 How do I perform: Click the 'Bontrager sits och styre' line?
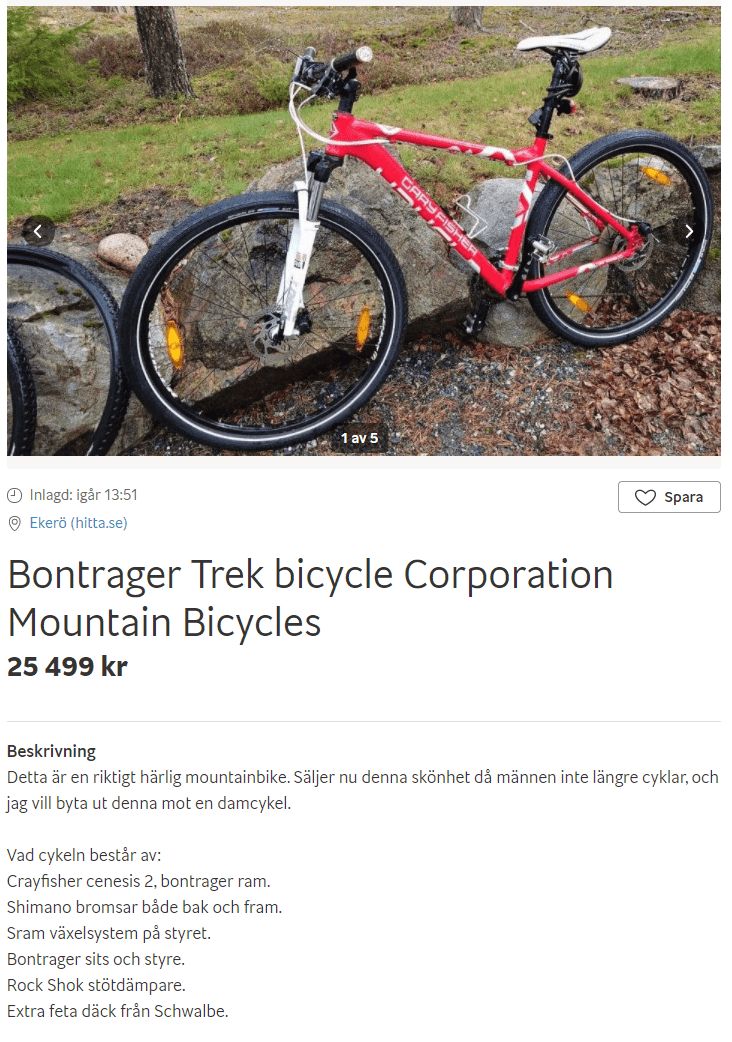tap(96, 959)
